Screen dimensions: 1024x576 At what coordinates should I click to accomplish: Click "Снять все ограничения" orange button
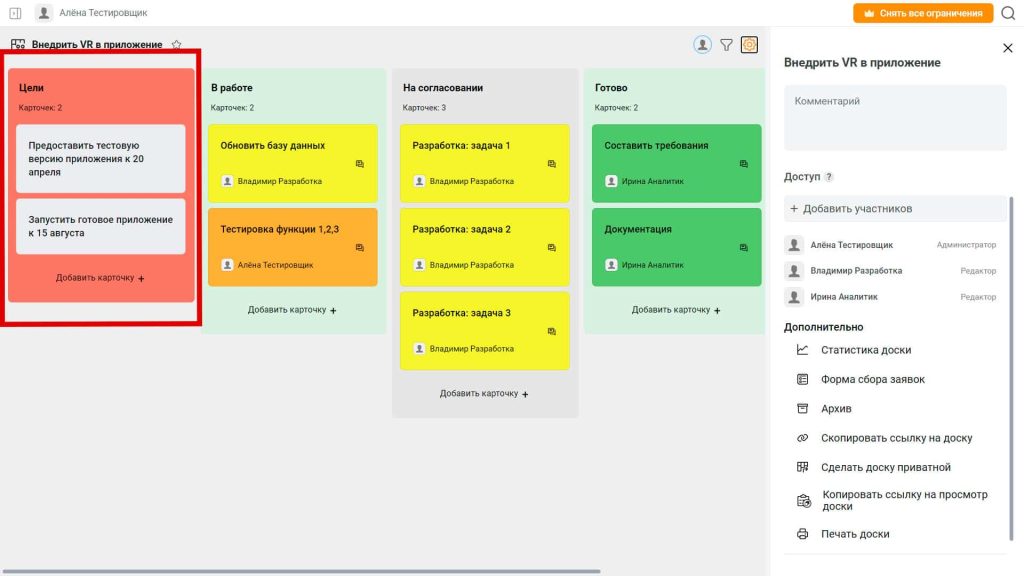(x=923, y=13)
